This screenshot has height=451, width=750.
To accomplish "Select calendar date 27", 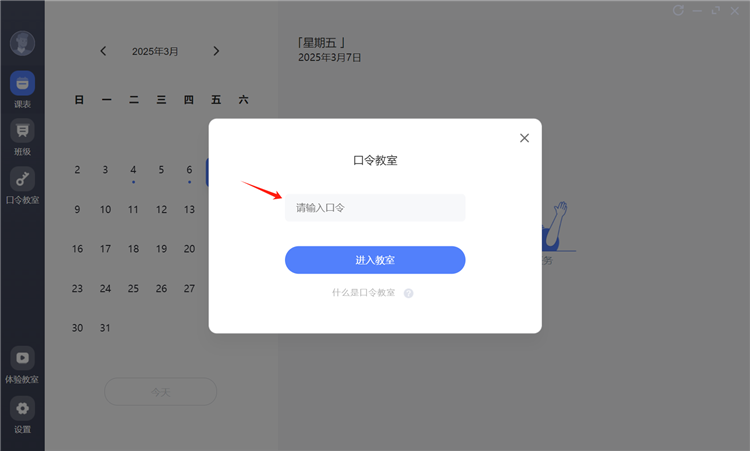I will [189, 289].
